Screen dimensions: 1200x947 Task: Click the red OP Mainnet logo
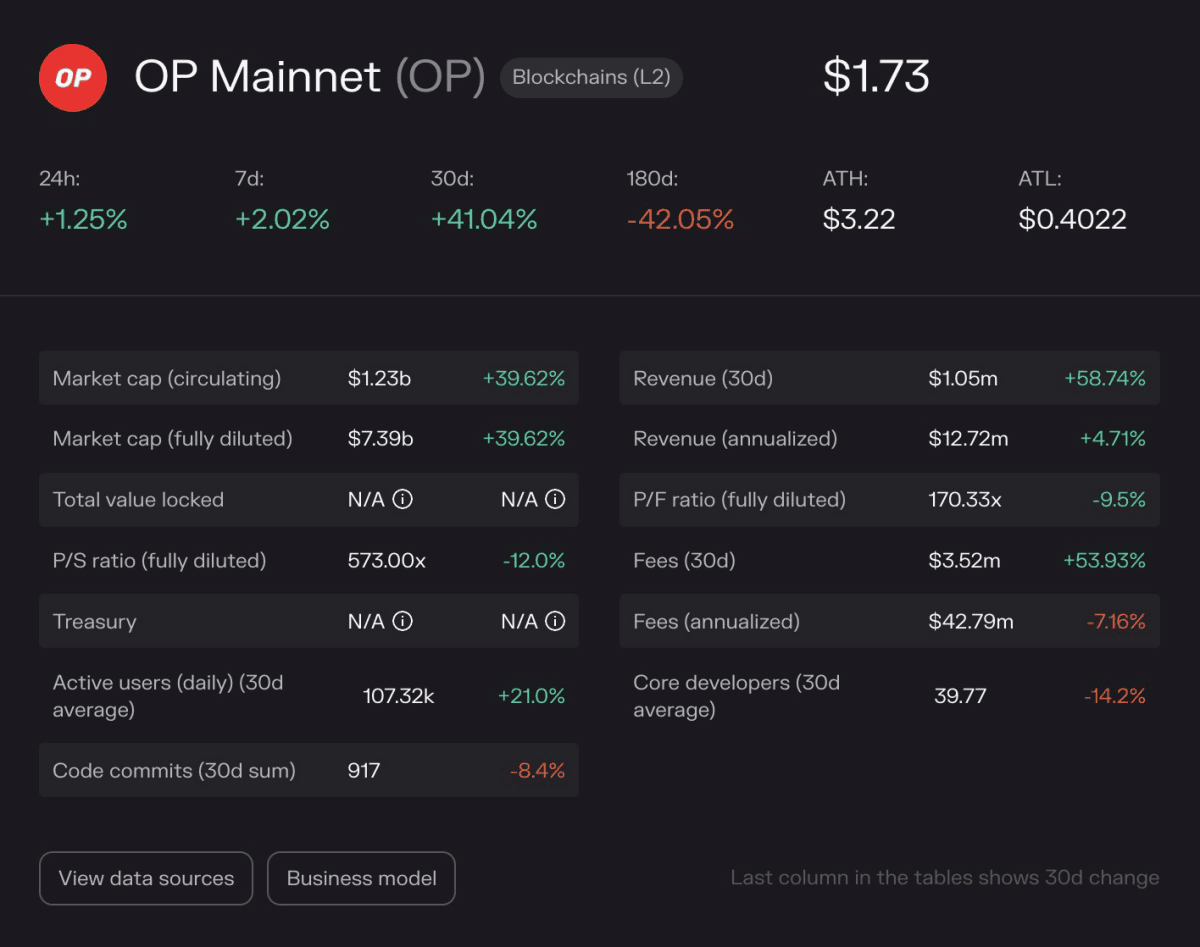pyautogui.click(x=73, y=78)
